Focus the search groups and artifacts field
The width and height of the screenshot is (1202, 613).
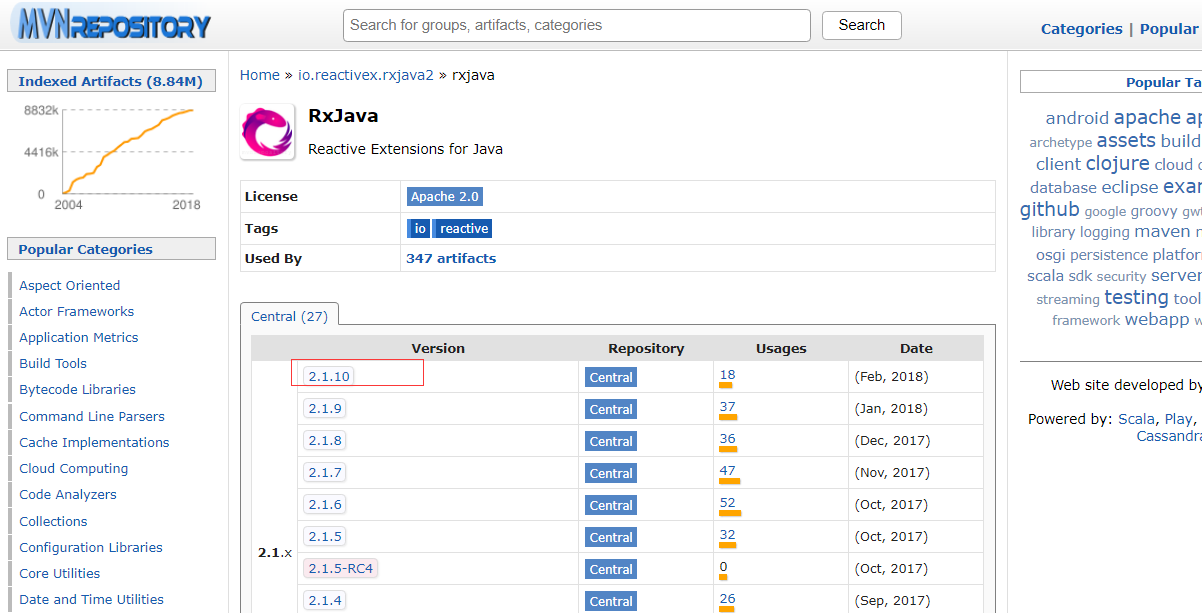[x=577, y=25]
